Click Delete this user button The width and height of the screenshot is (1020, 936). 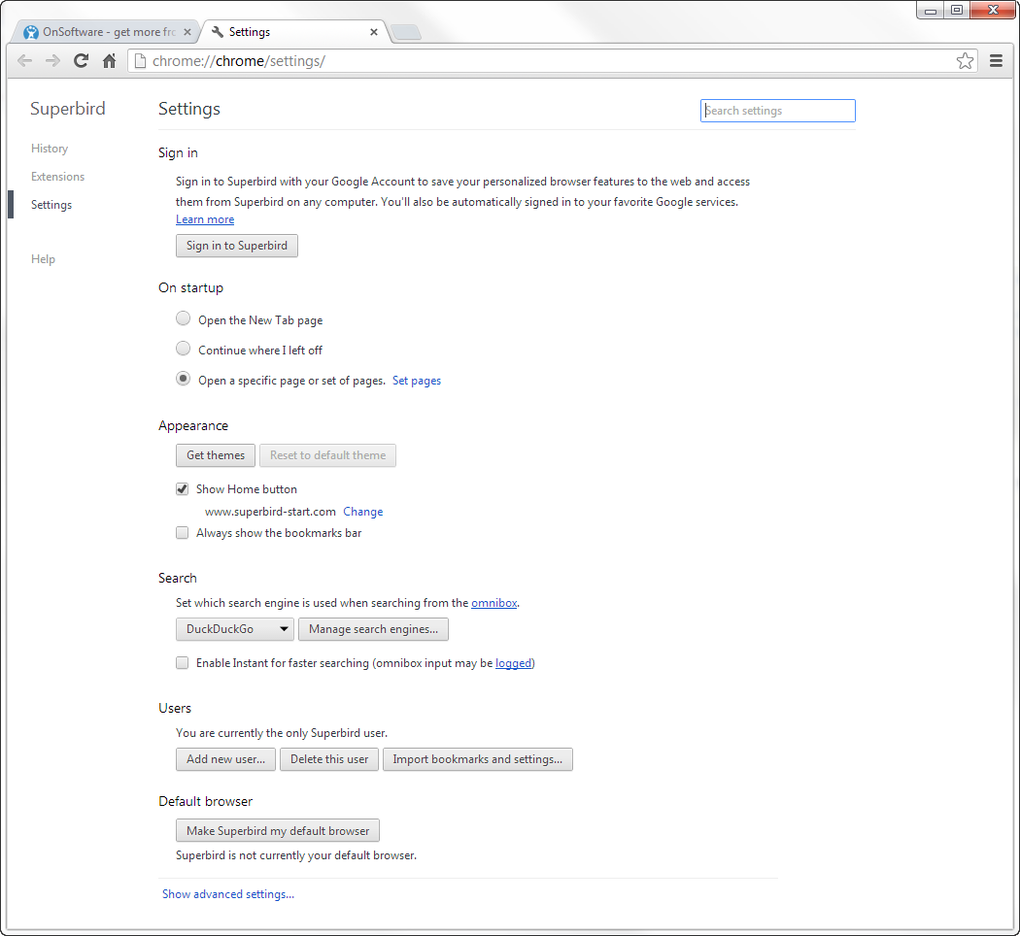click(x=329, y=759)
